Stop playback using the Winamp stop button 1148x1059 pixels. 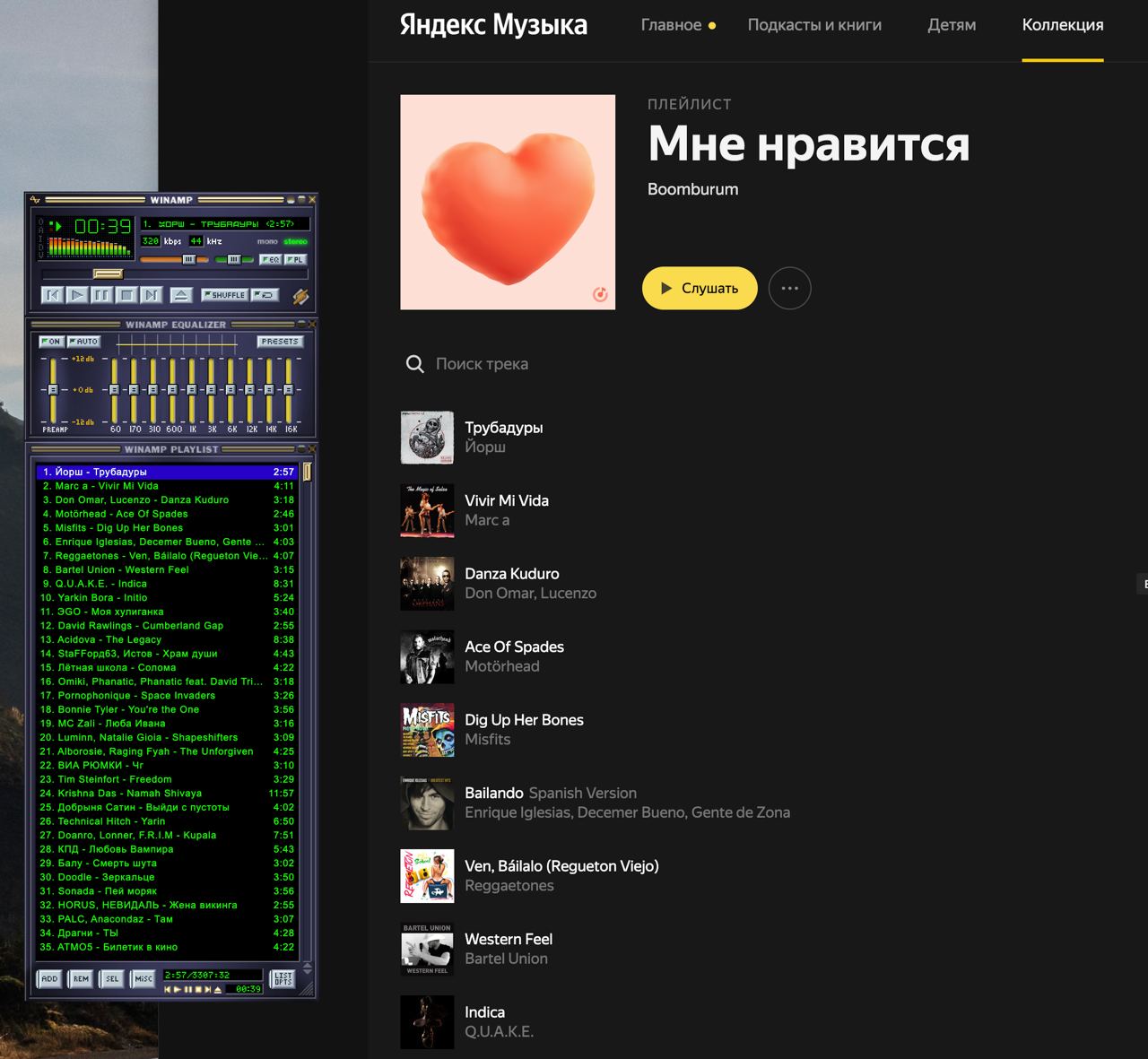click(125, 295)
